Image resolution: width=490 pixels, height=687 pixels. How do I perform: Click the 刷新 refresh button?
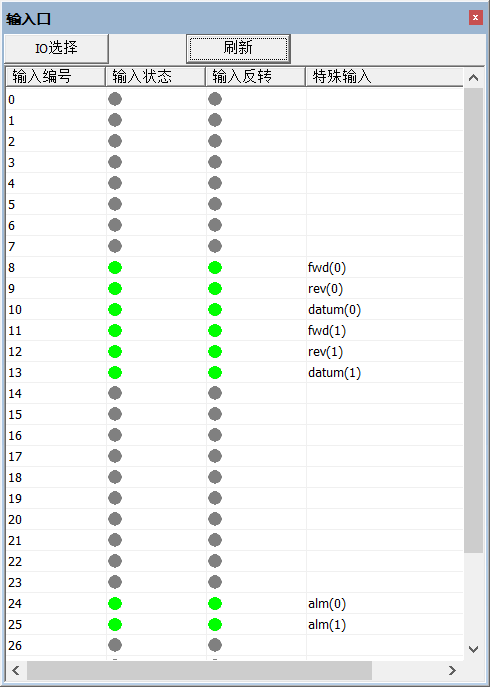[238, 48]
